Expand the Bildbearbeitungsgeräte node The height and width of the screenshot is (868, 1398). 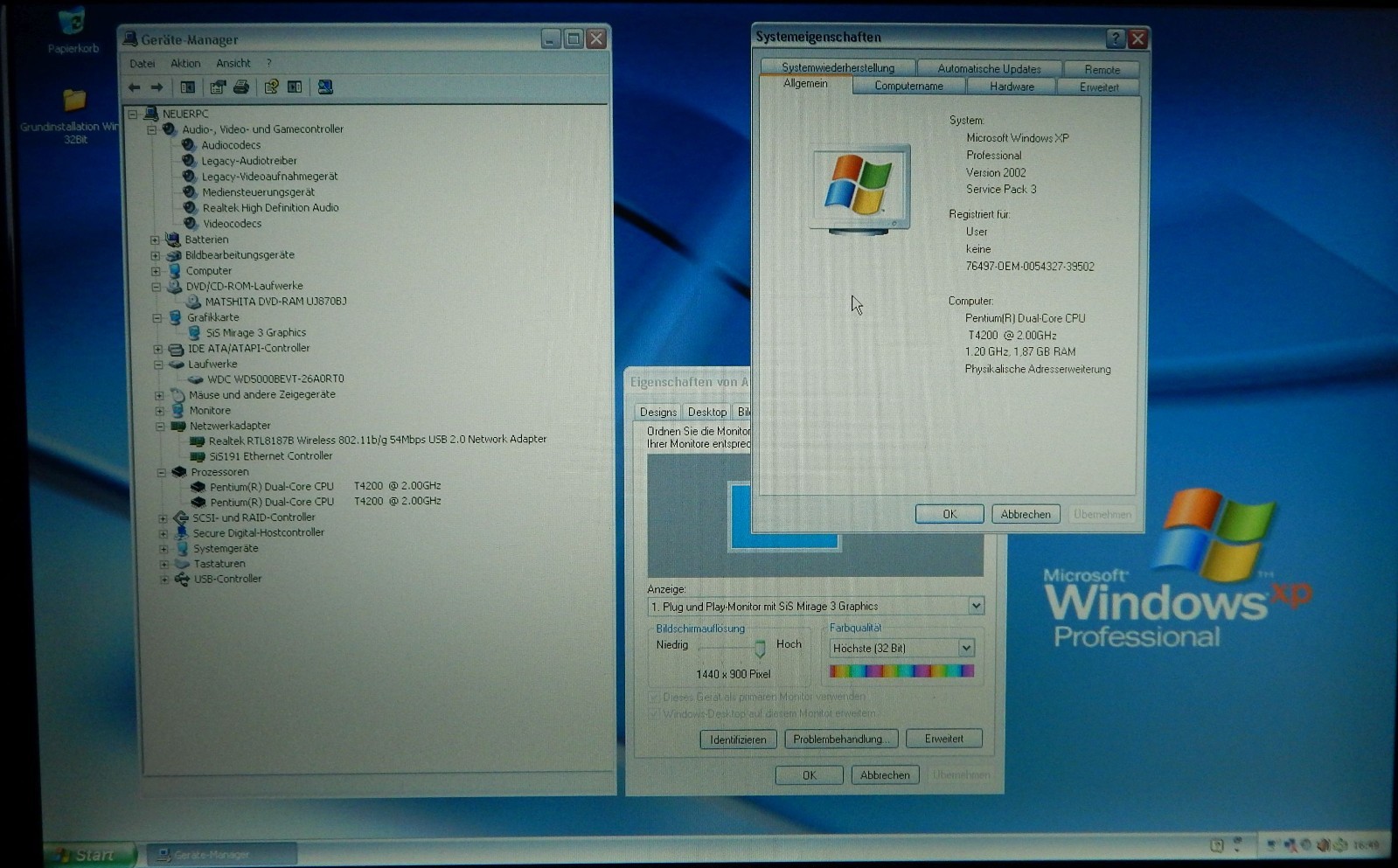156,255
